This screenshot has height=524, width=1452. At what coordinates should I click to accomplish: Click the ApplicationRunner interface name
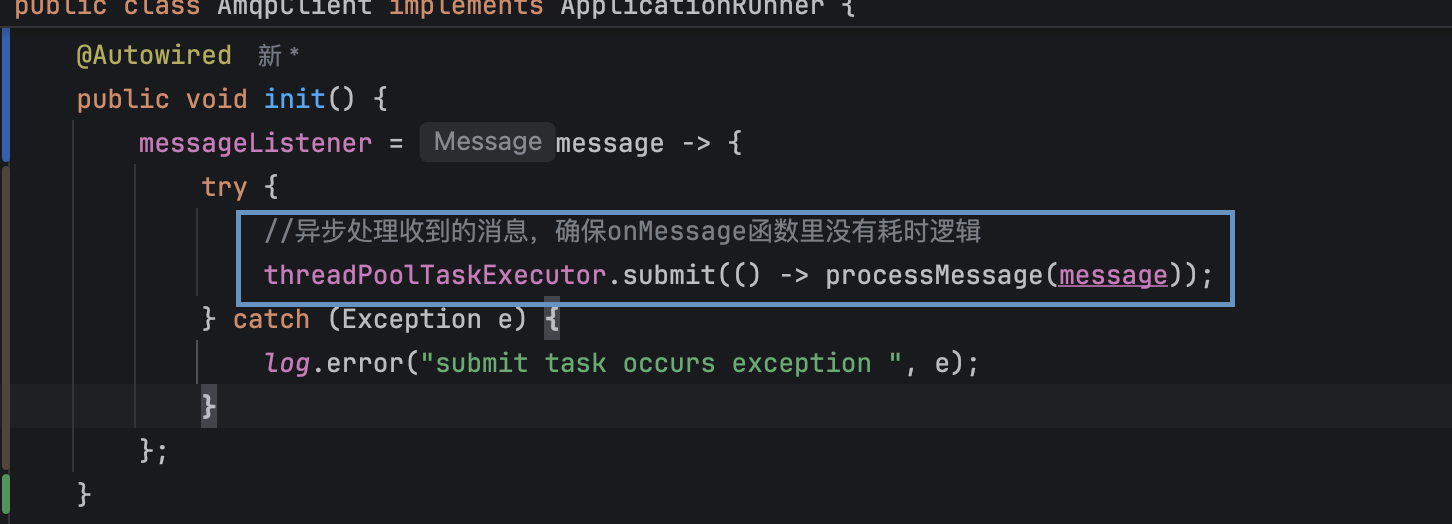[x=692, y=8]
